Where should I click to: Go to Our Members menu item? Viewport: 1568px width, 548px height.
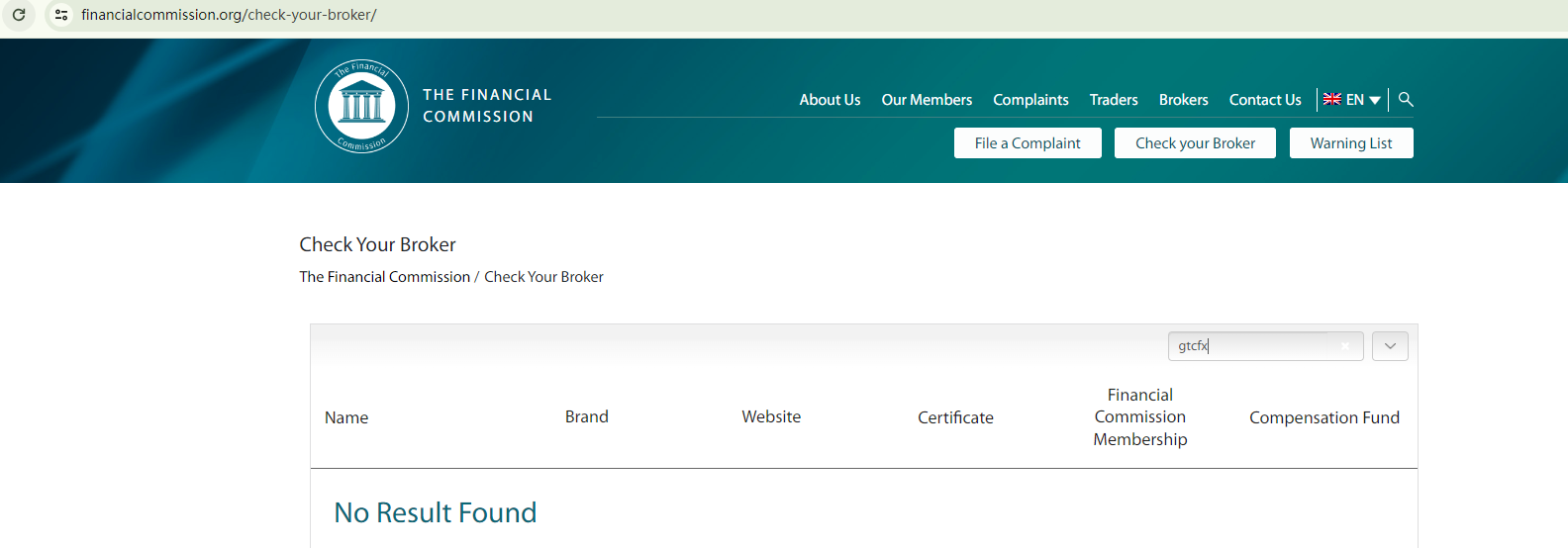927,100
